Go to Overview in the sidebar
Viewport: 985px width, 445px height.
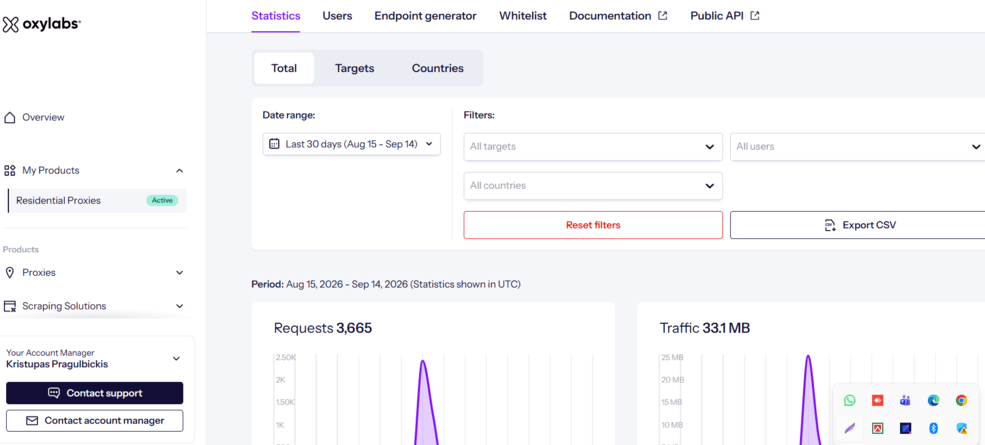[x=43, y=118]
